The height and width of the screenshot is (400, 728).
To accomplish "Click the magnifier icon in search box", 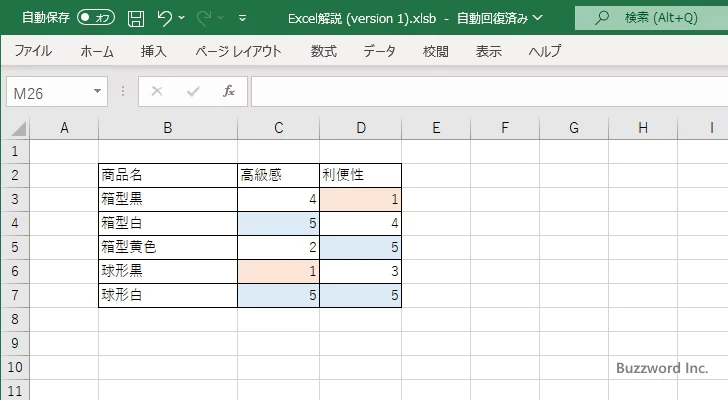I will [602, 18].
